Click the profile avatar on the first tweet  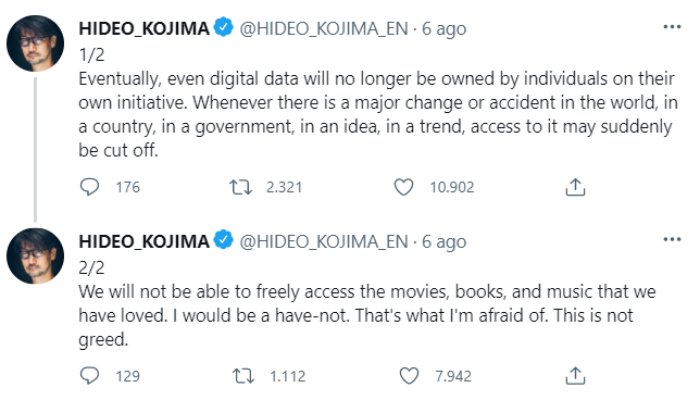37,45
